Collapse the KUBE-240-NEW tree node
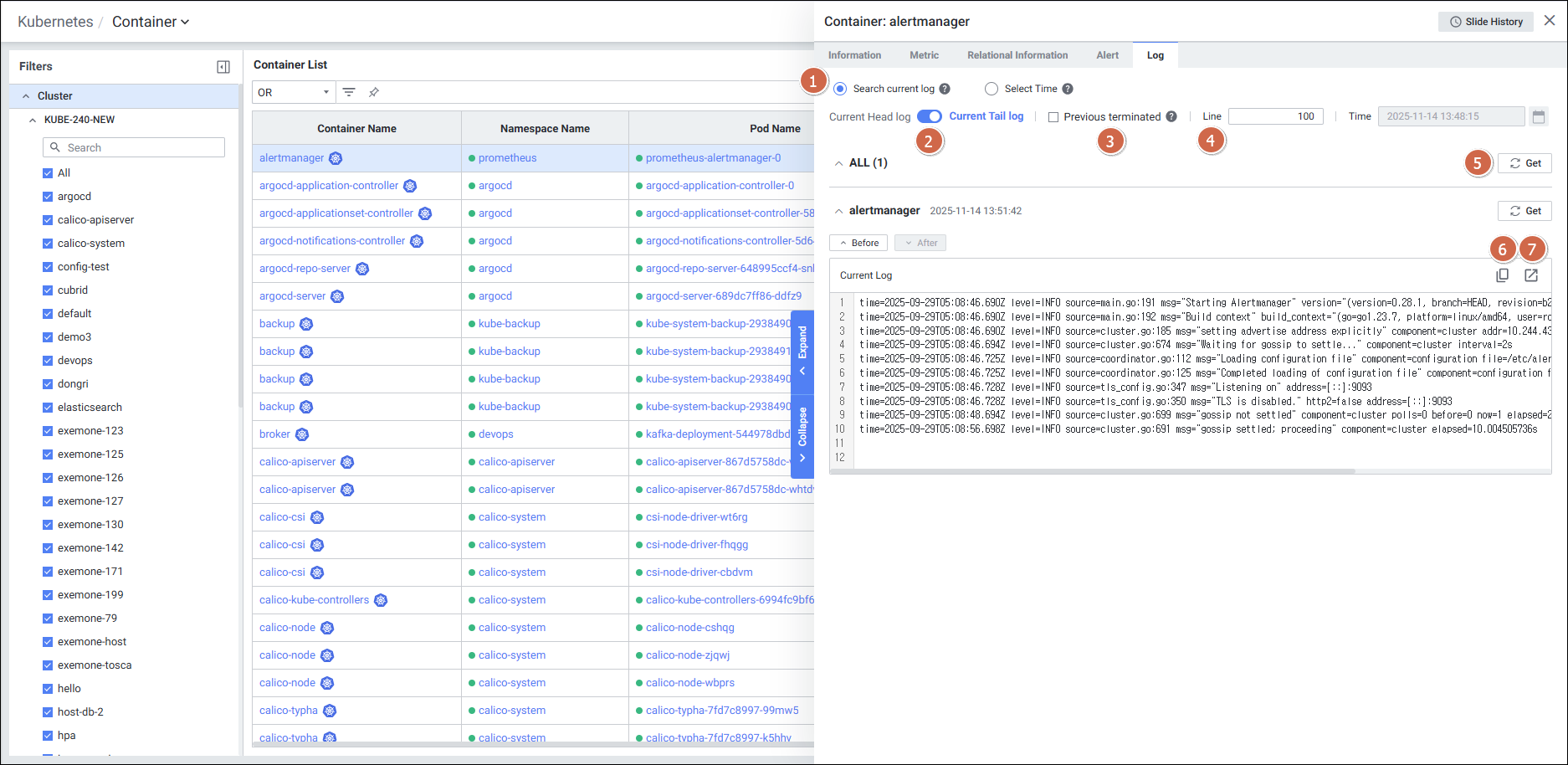This screenshot has height=765, width=1568. point(33,120)
